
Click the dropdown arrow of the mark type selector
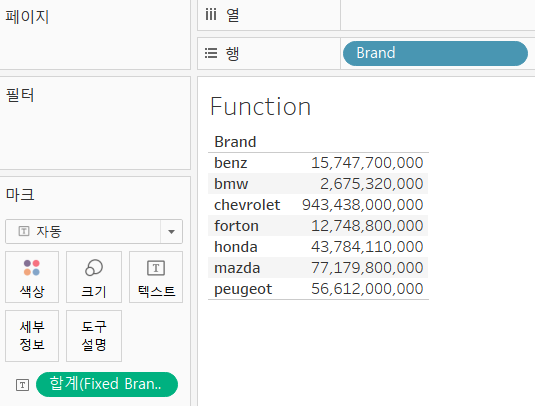pos(171,232)
